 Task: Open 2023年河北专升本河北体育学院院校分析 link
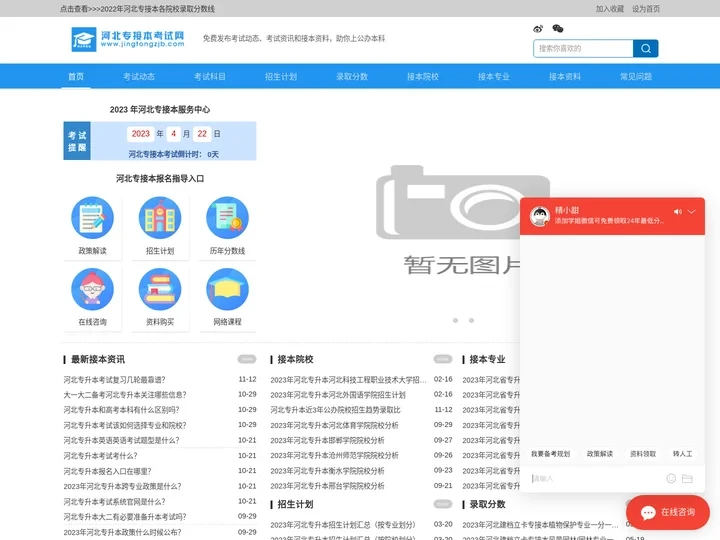(334, 425)
